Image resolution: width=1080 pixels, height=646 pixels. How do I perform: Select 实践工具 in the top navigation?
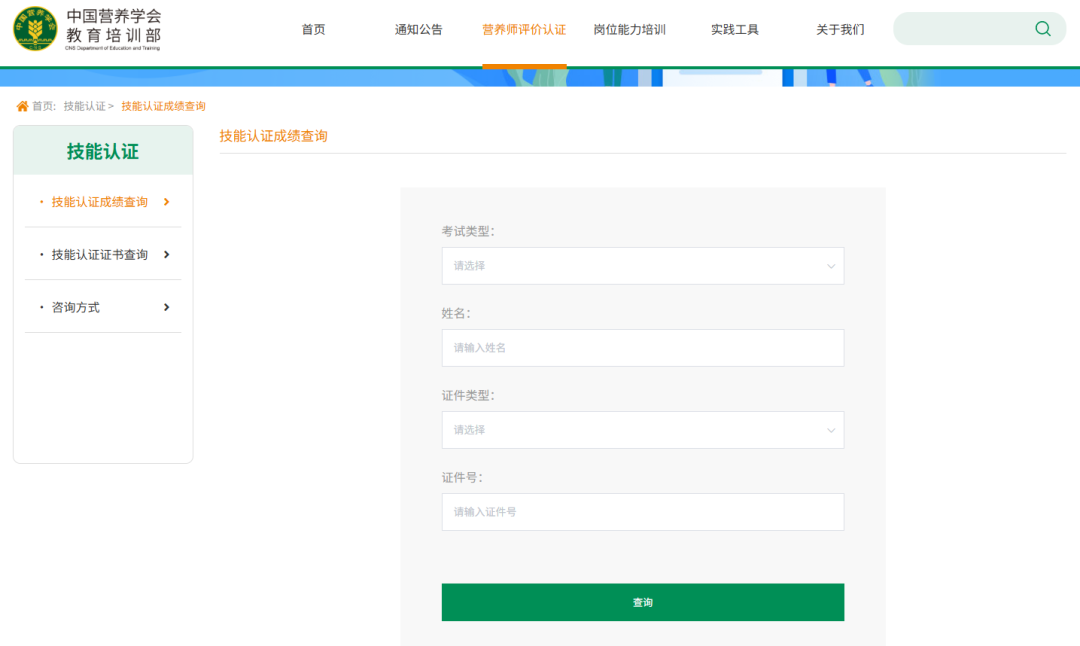tap(733, 29)
